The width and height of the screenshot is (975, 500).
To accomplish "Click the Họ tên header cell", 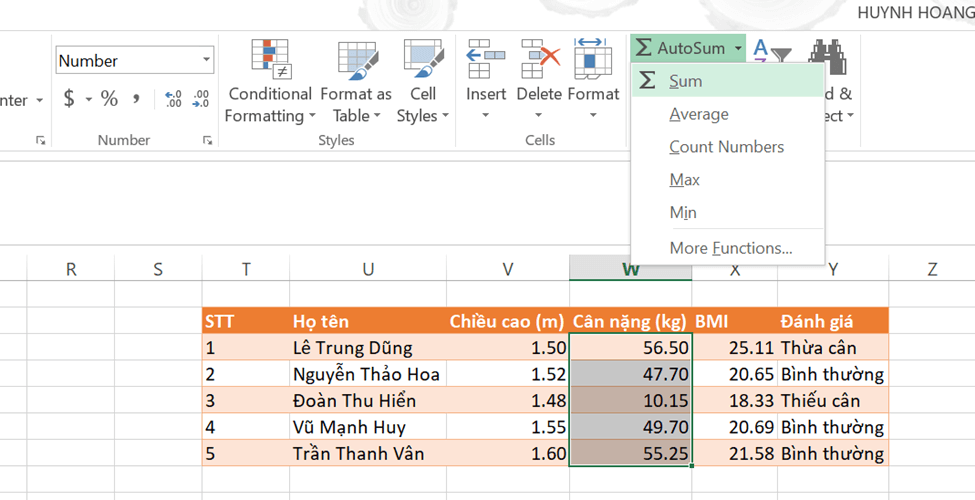I will click(x=368, y=321).
